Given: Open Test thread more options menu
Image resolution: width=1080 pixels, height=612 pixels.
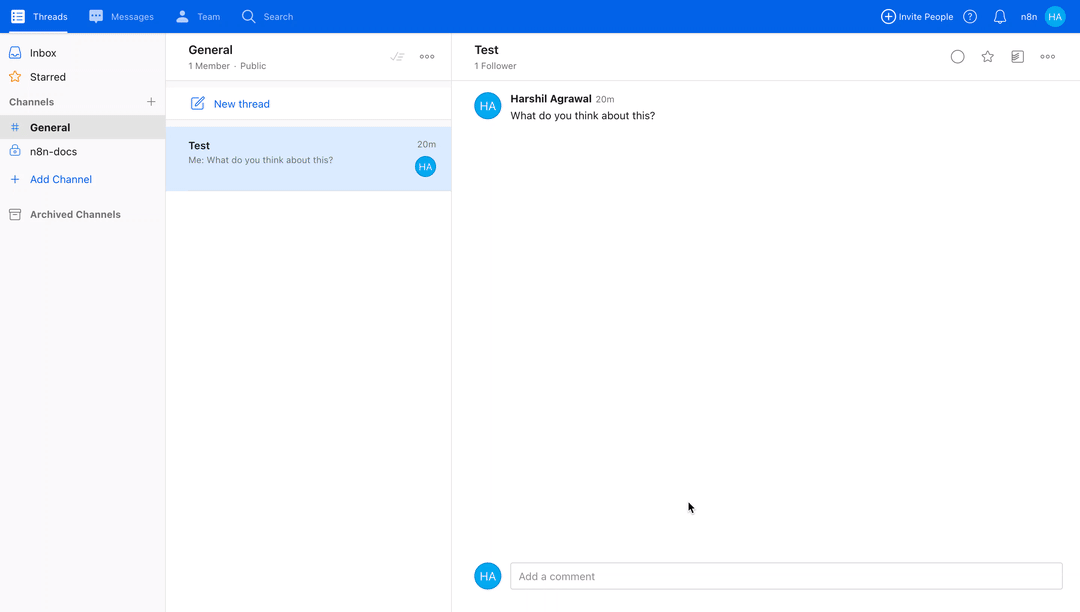Looking at the screenshot, I should point(1047,57).
